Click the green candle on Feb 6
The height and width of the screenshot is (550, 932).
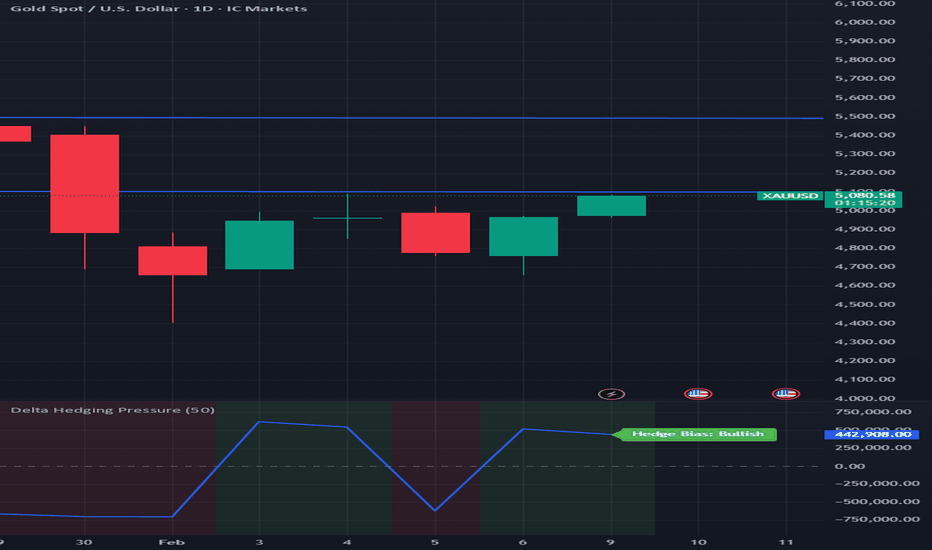524,237
